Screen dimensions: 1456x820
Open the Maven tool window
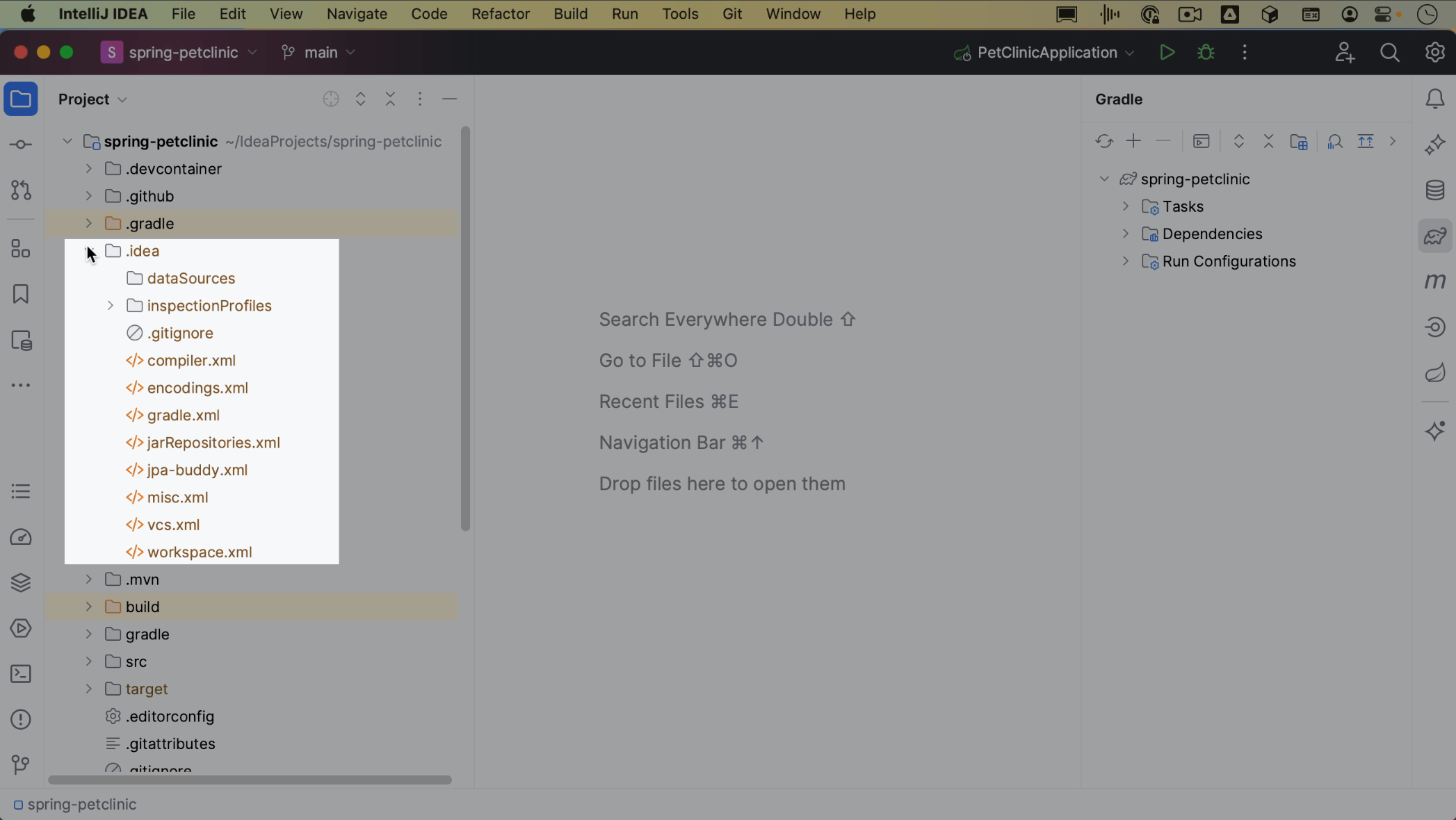(x=1434, y=281)
